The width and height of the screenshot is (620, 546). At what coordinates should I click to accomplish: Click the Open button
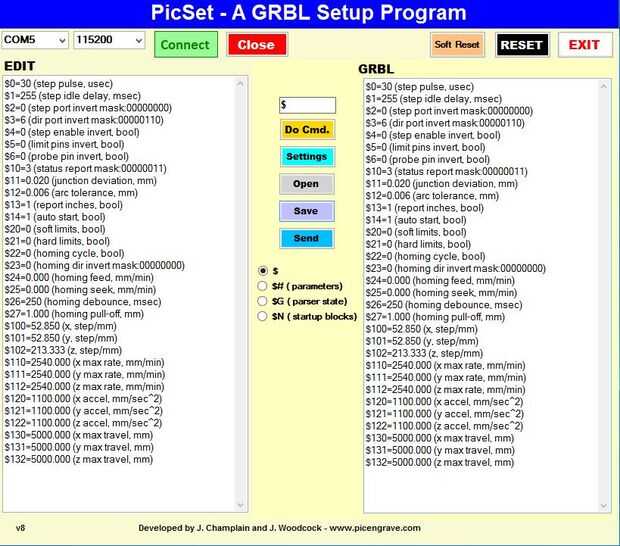pyautogui.click(x=306, y=184)
